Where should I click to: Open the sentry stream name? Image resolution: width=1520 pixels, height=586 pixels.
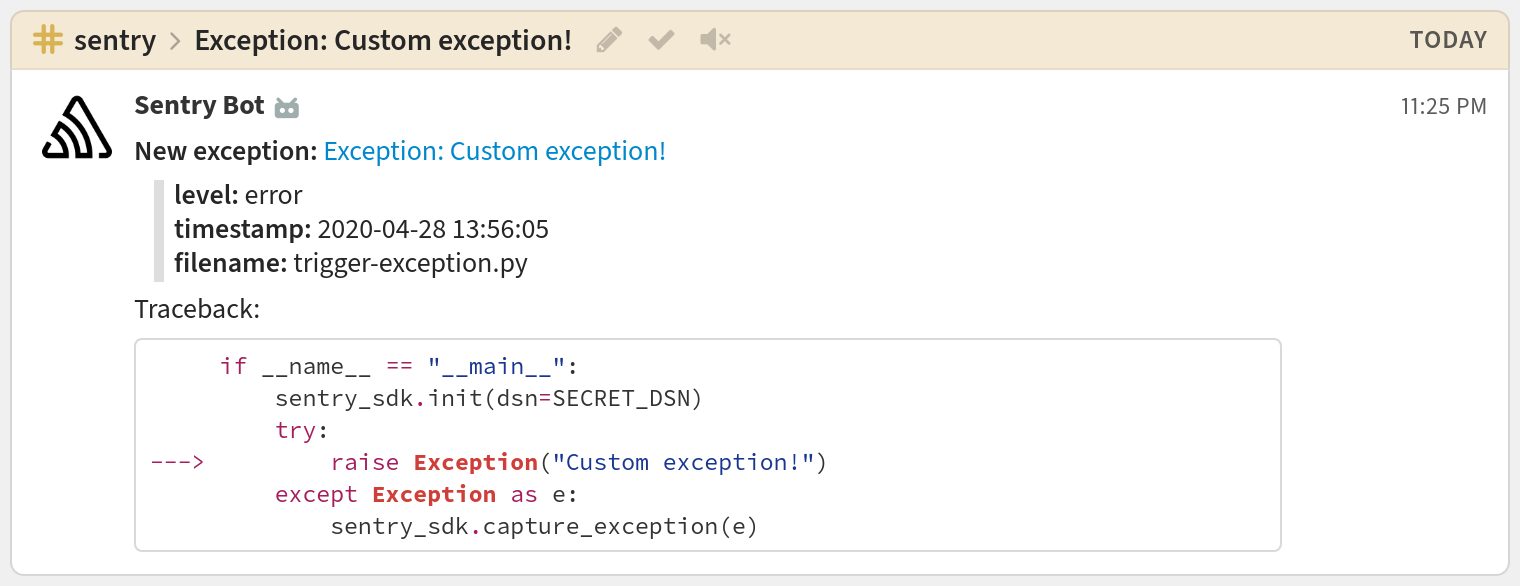click(x=115, y=41)
